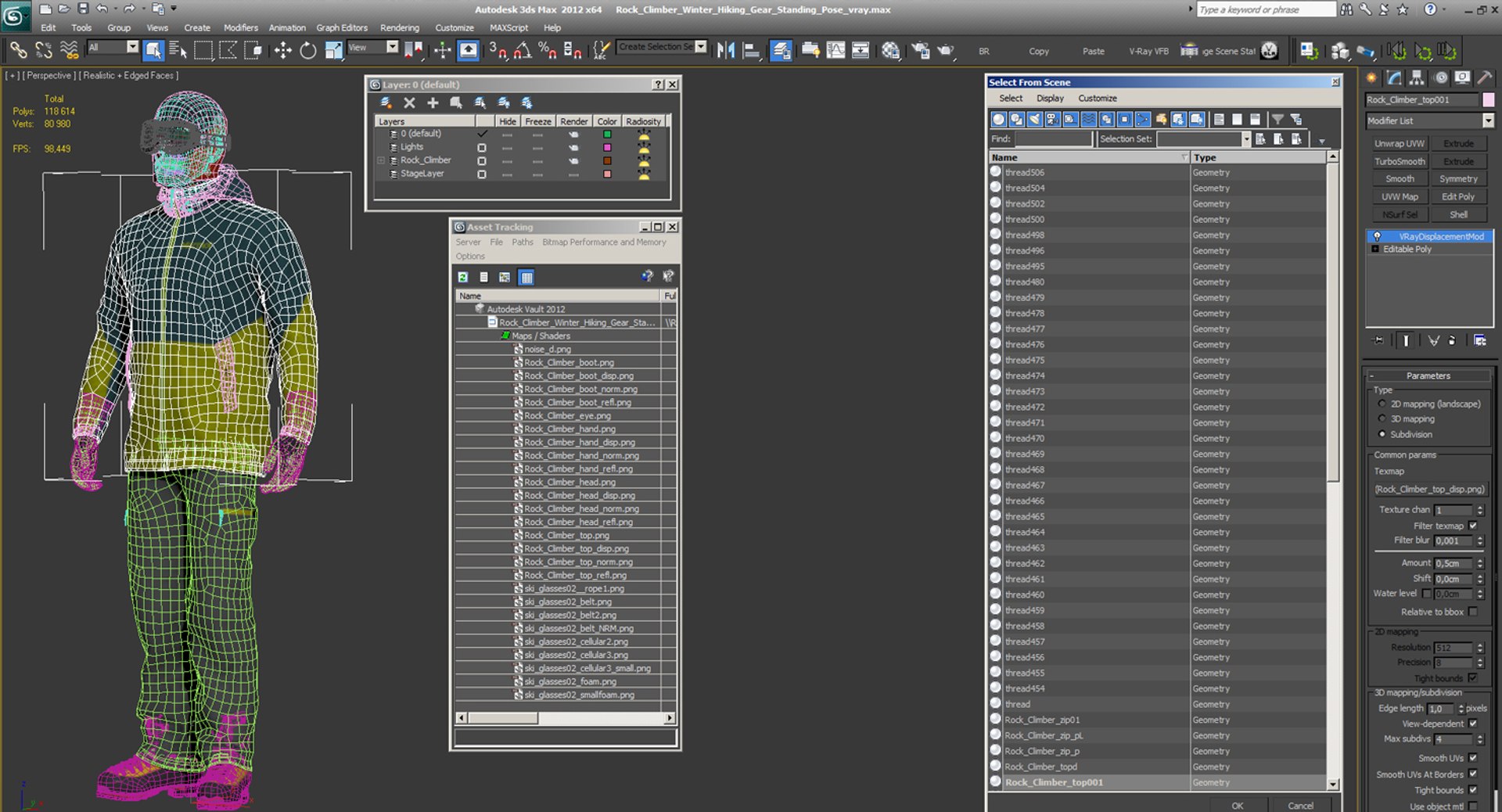The image size is (1502, 812).
Task: Activate the Select Object tool
Action: (x=153, y=51)
